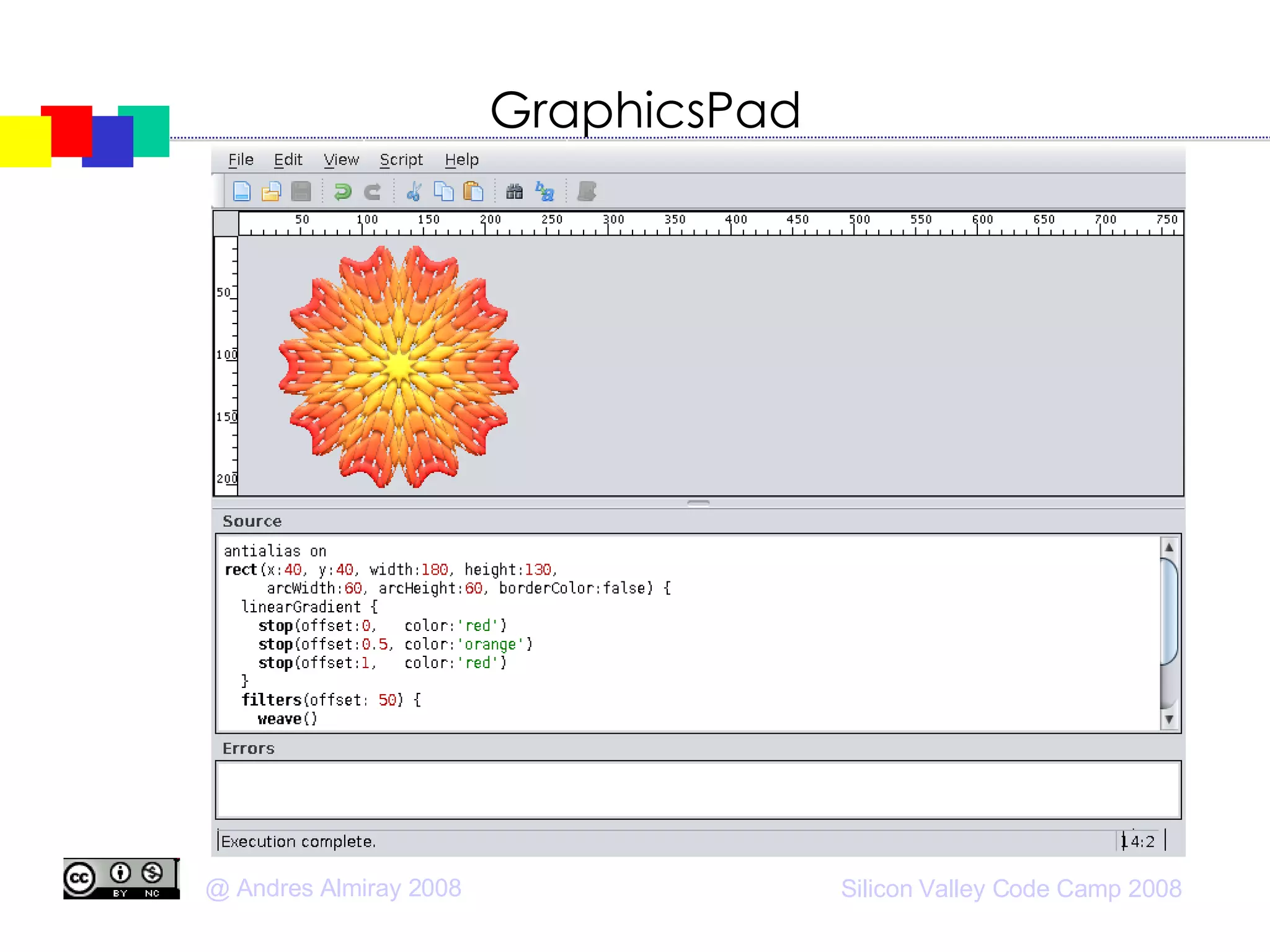
Task: Click the Save floppy disk icon
Action: [301, 192]
